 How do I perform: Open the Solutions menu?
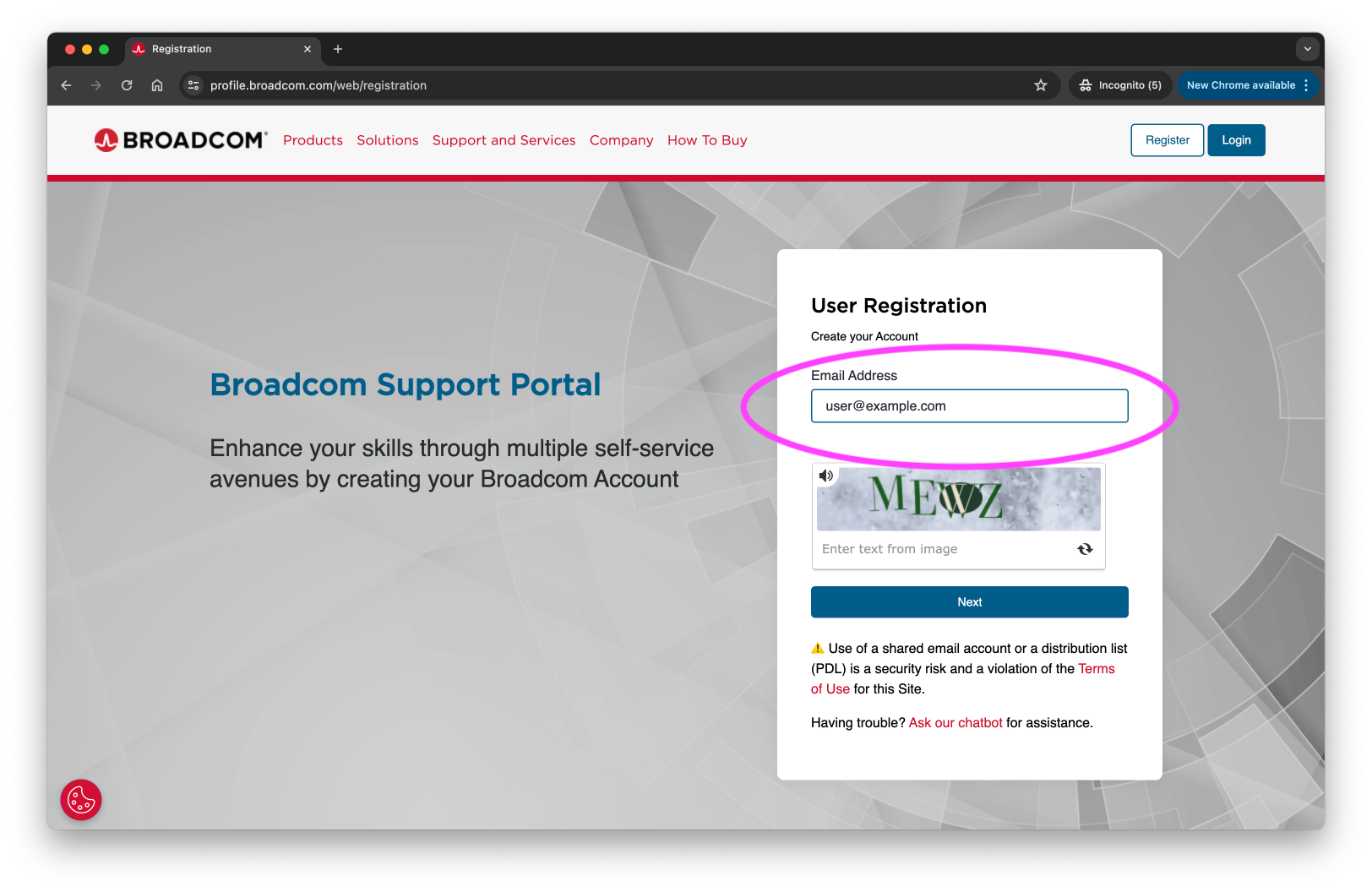point(388,140)
